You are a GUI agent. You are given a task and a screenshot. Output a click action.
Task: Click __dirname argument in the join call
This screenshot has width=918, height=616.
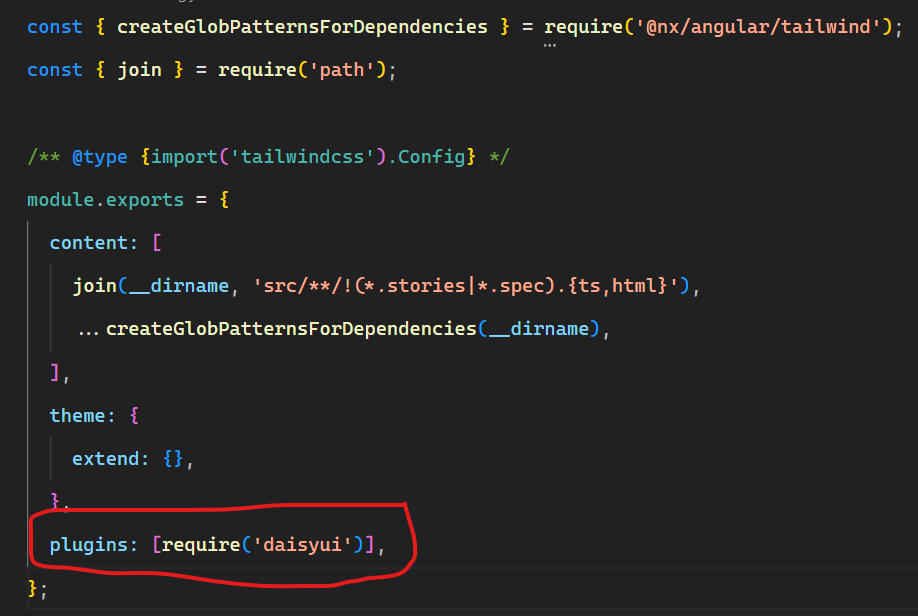coord(179,286)
